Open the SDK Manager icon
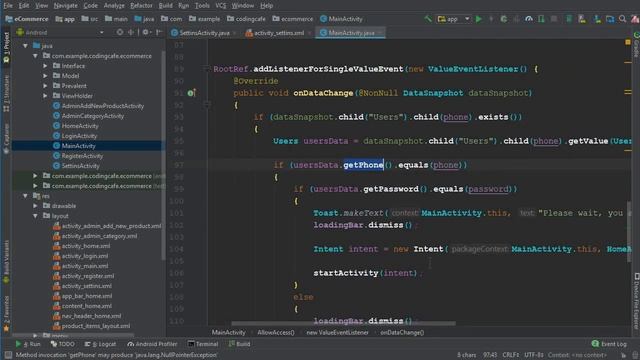The width and height of the screenshot is (640, 360). click(x=597, y=19)
